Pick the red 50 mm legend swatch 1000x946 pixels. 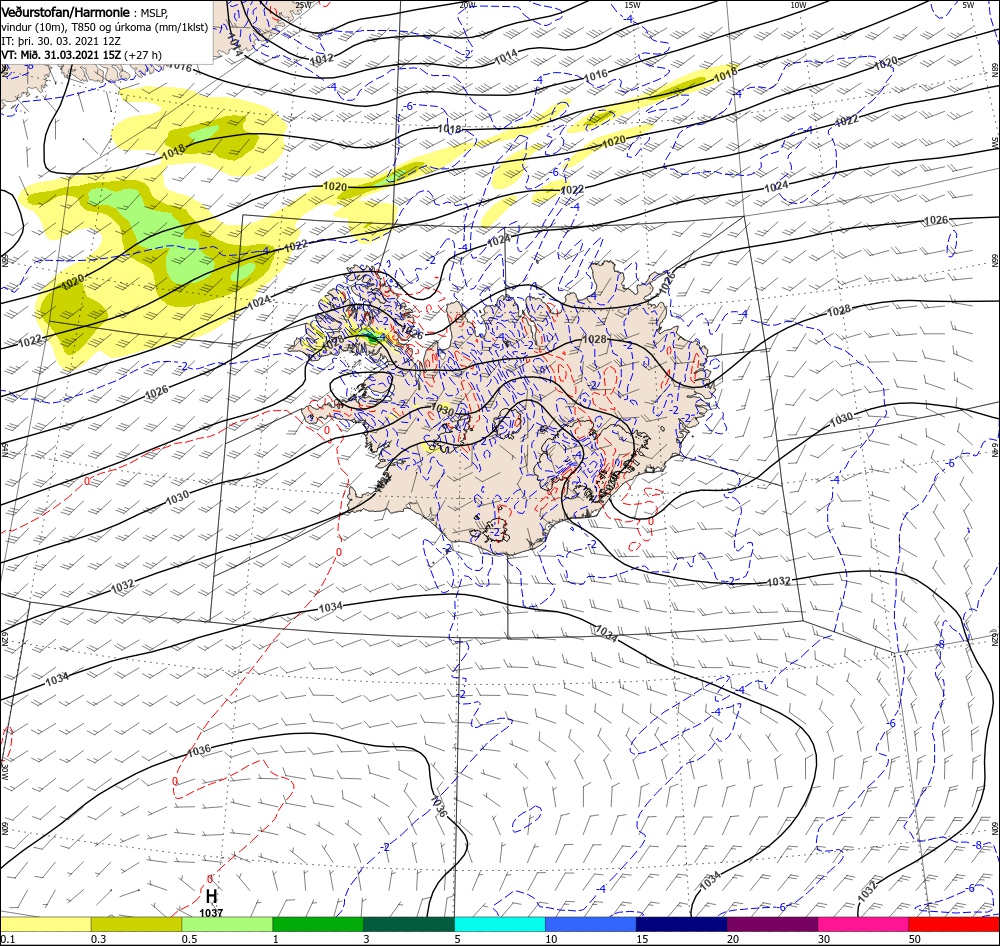pyautogui.click(x=954, y=924)
